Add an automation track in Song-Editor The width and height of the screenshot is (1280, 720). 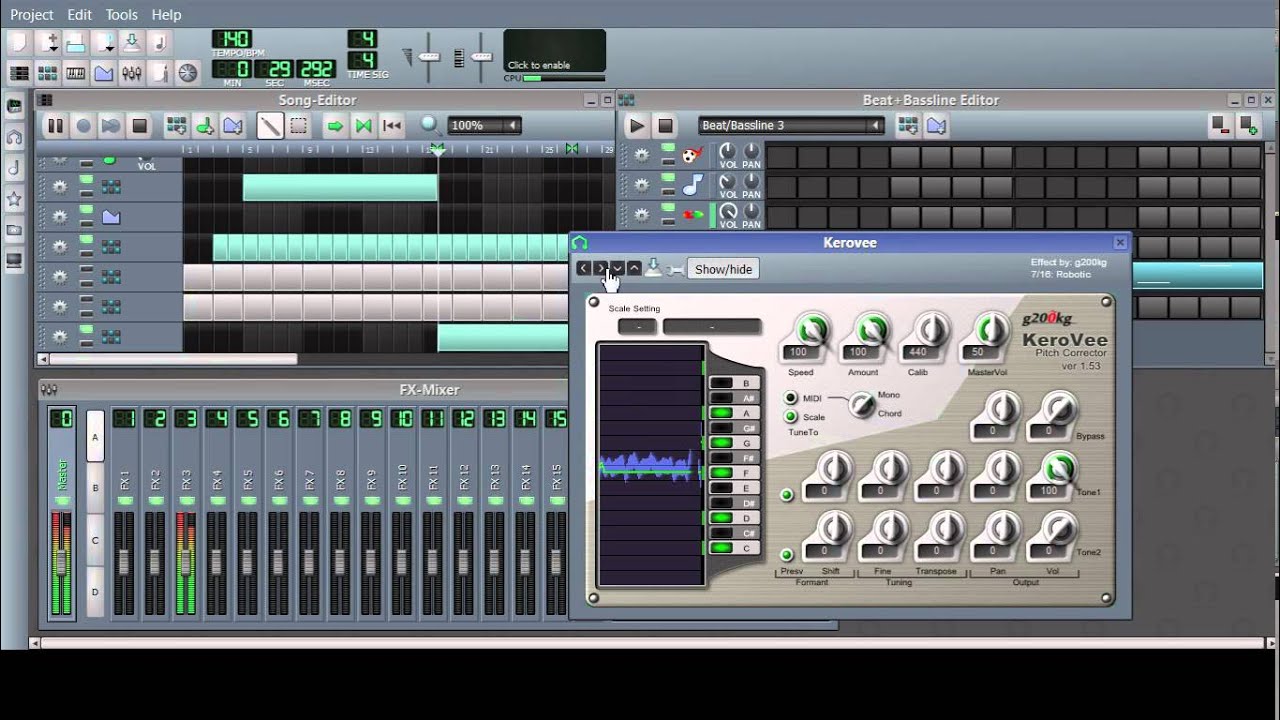[x=233, y=126]
